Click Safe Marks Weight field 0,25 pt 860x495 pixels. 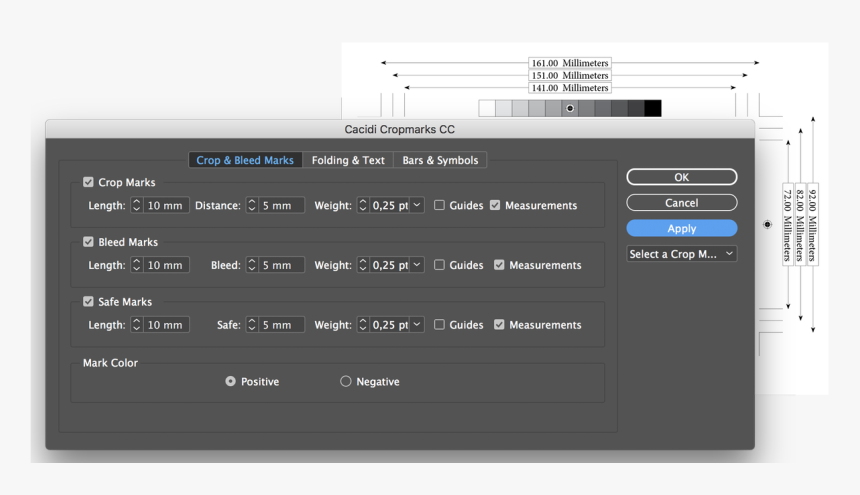click(390, 325)
